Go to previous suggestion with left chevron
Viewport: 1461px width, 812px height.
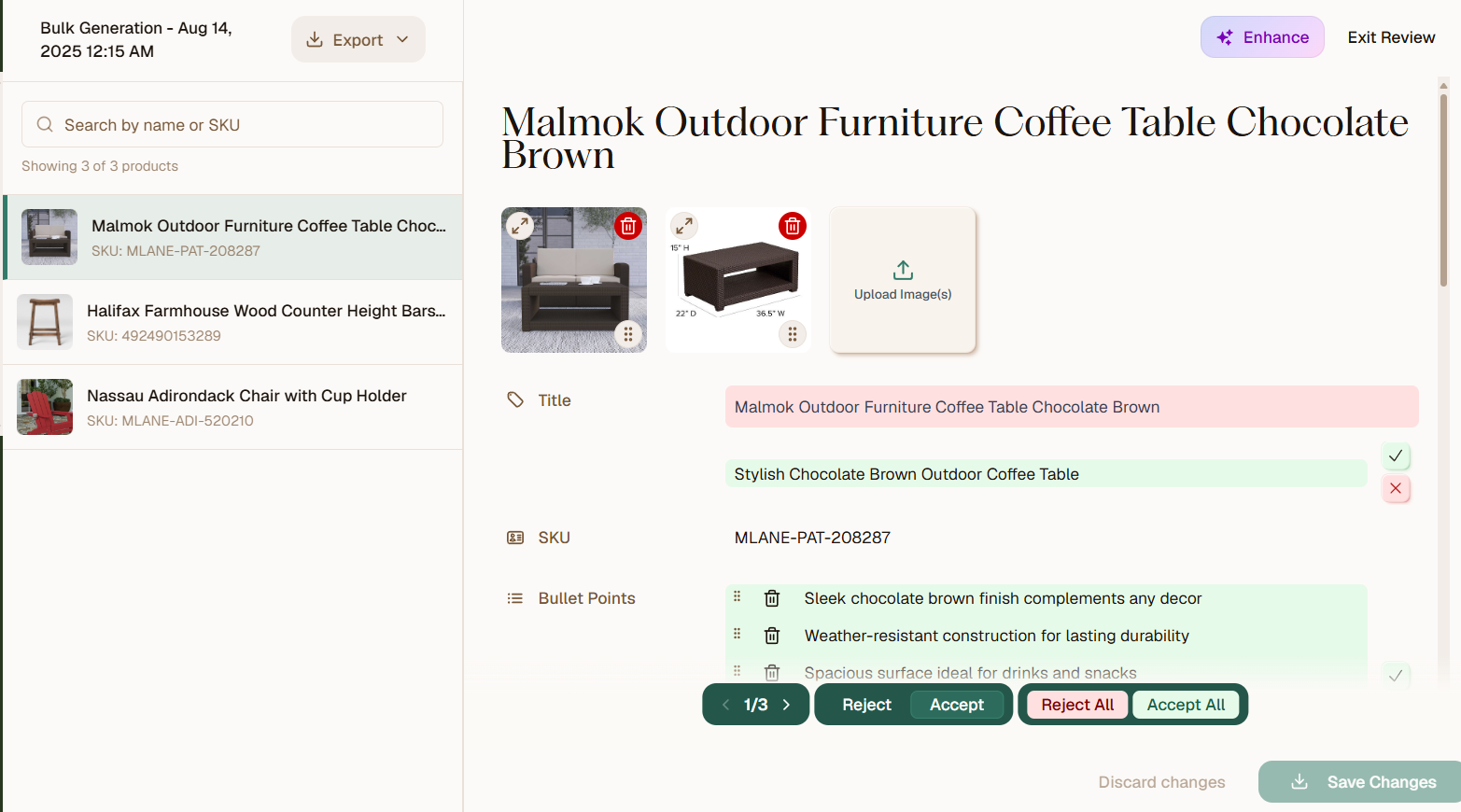[725, 705]
